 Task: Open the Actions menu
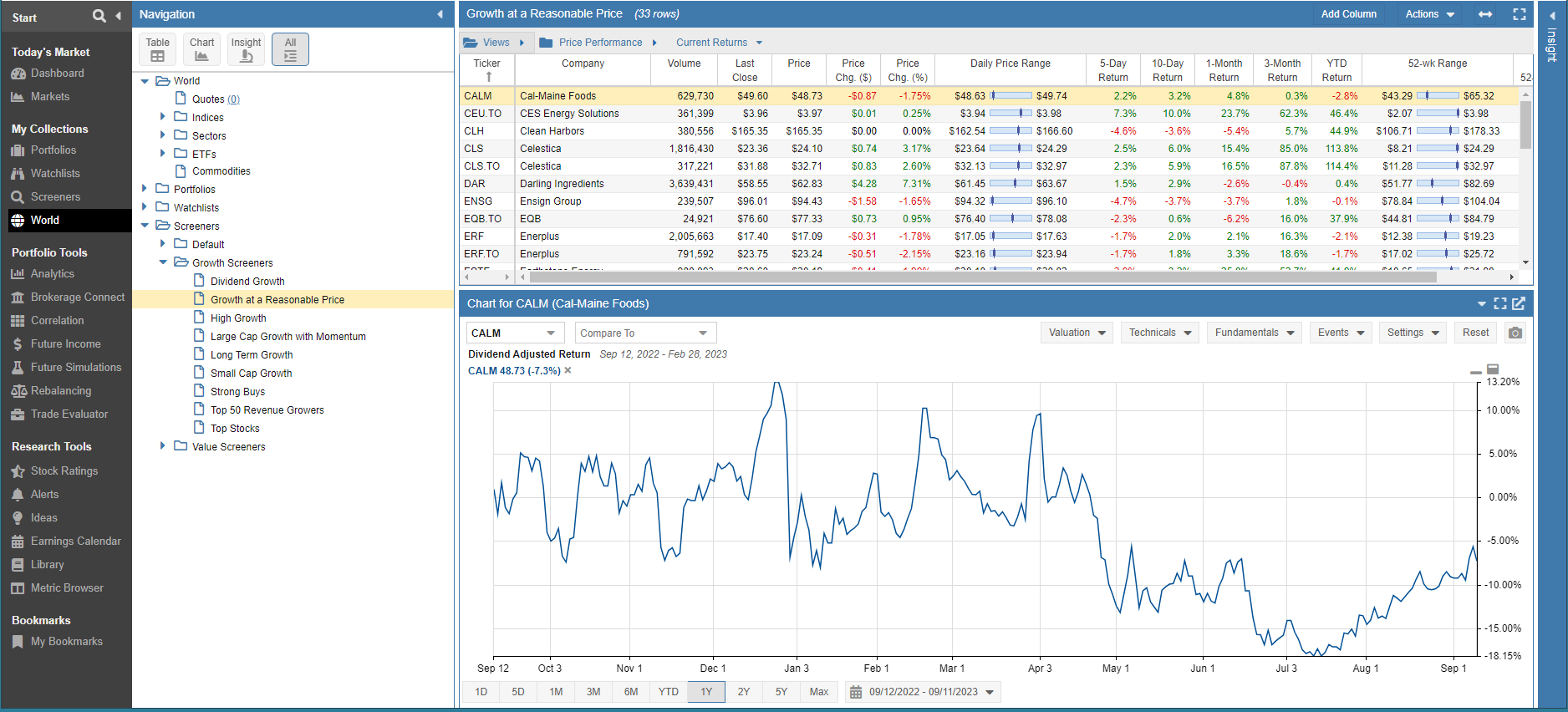1429,14
